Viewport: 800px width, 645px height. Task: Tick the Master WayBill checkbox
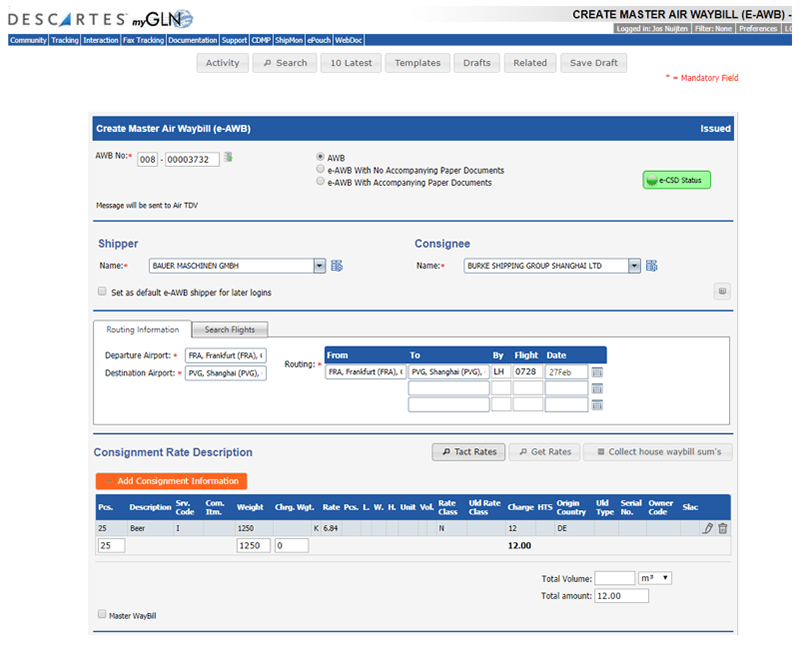pos(102,615)
